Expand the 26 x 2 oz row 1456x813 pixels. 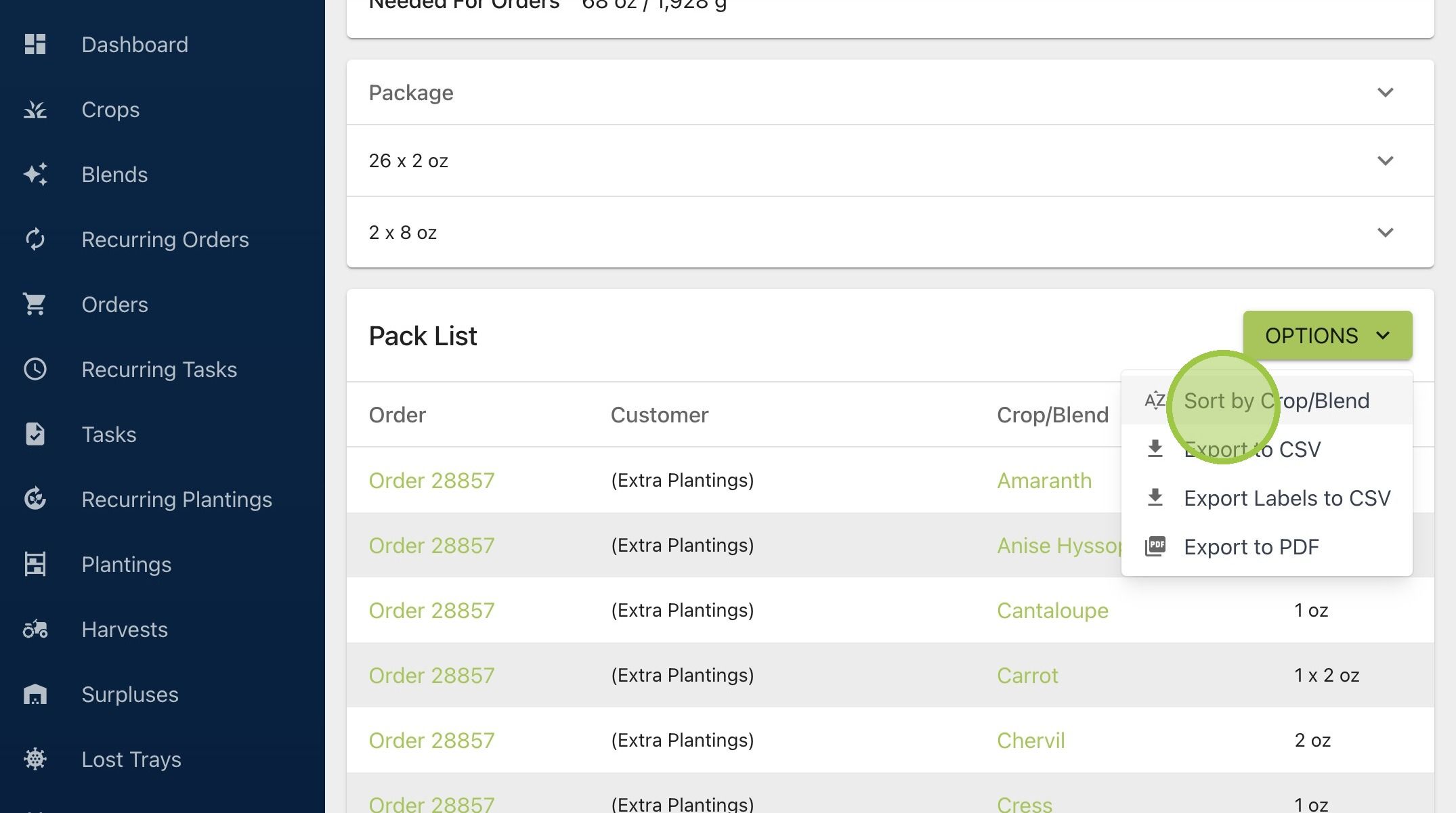click(890, 161)
